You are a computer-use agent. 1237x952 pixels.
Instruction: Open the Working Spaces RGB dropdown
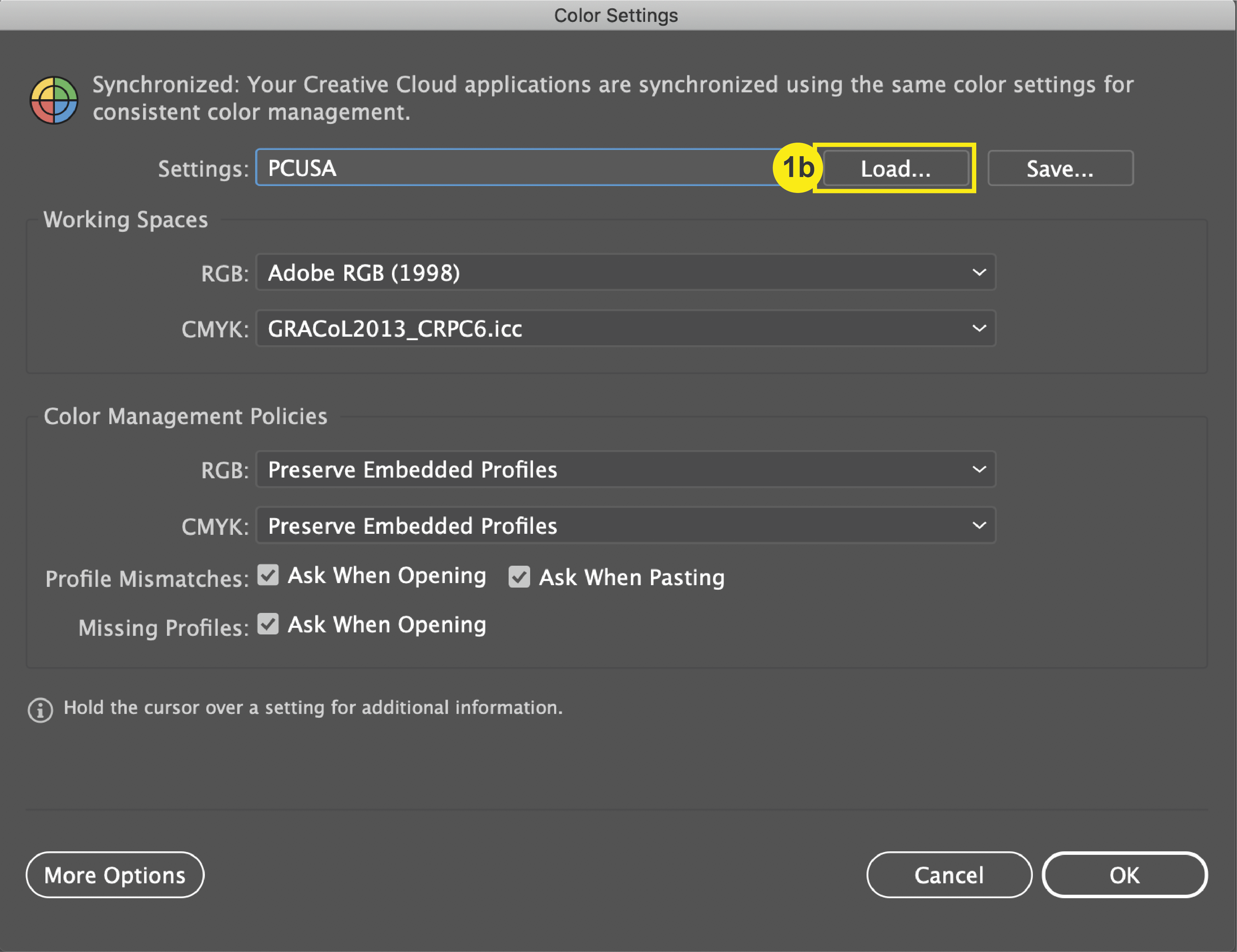click(626, 272)
